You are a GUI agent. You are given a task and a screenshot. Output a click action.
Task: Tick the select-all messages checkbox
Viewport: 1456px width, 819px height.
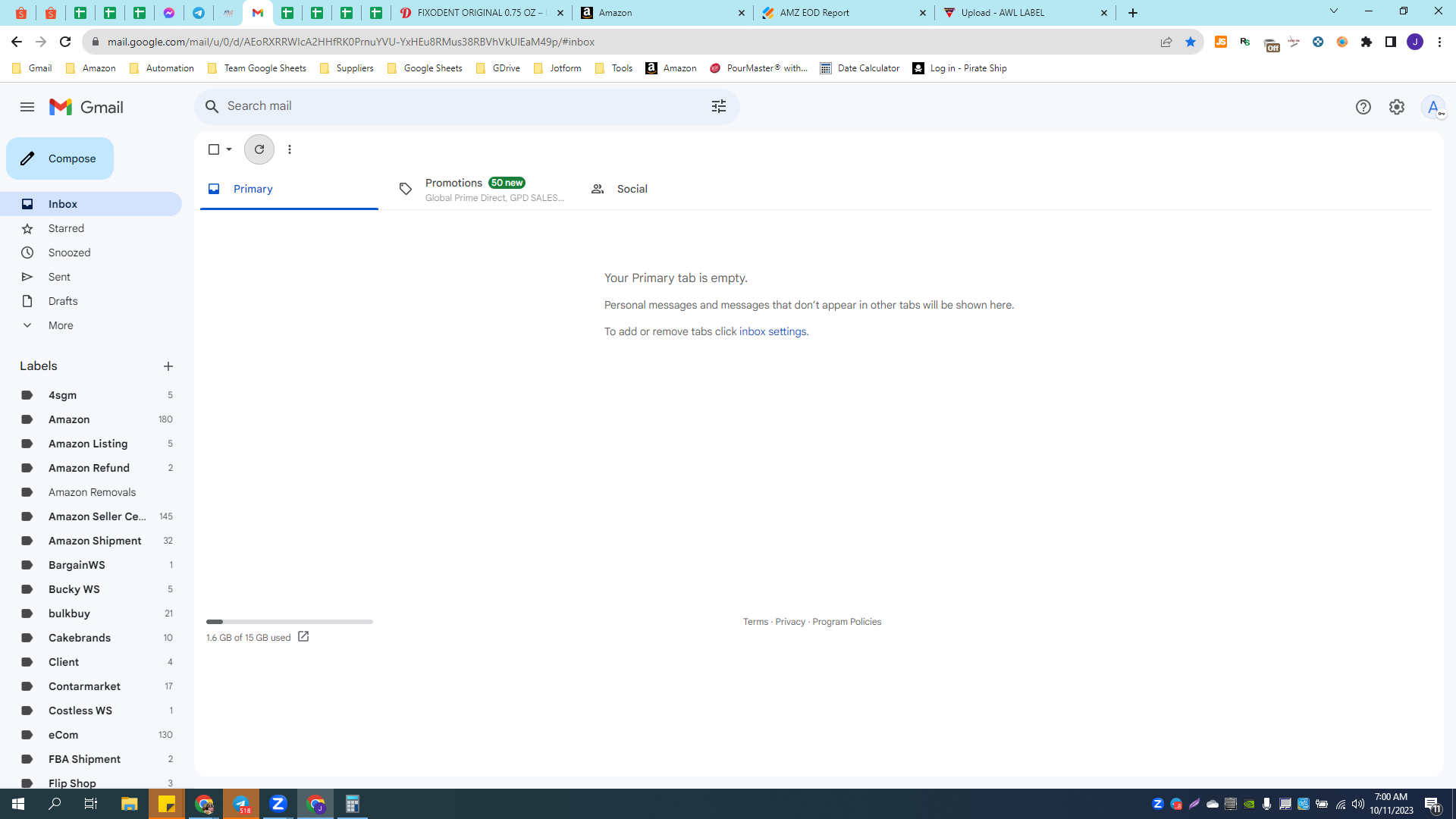214,149
